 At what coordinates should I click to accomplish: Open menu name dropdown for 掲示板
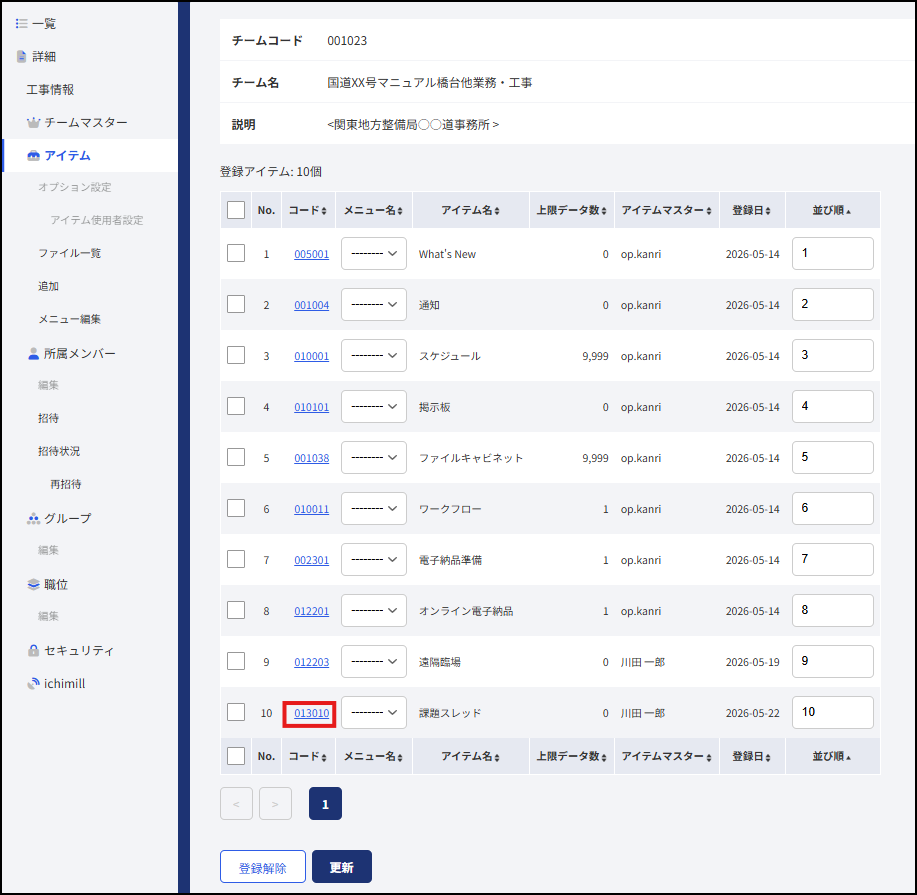coord(374,406)
